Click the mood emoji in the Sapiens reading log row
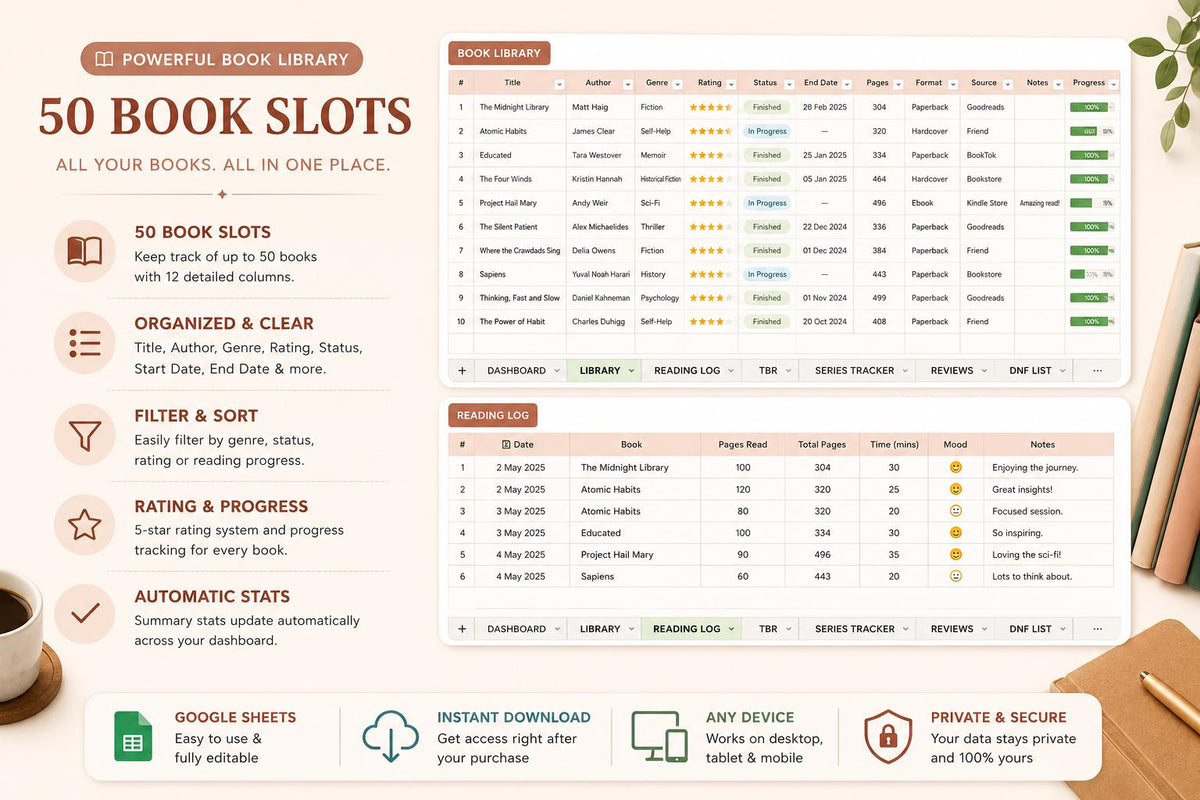This screenshot has height=800, width=1200. coord(956,576)
